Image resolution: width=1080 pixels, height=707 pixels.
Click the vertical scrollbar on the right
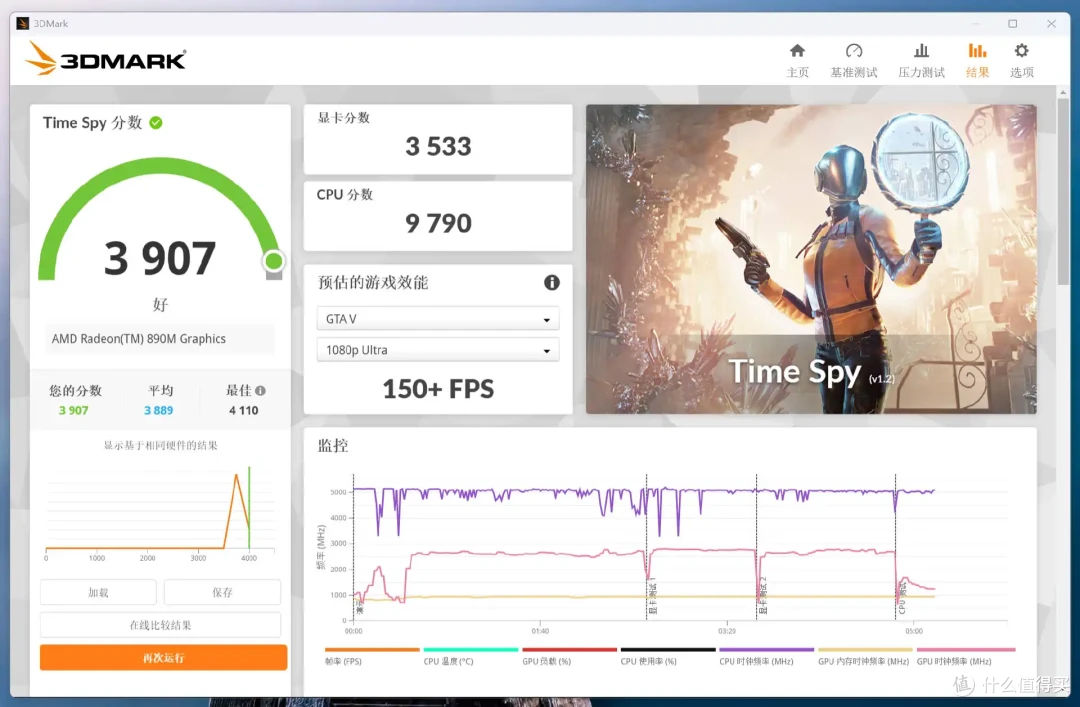click(1063, 192)
